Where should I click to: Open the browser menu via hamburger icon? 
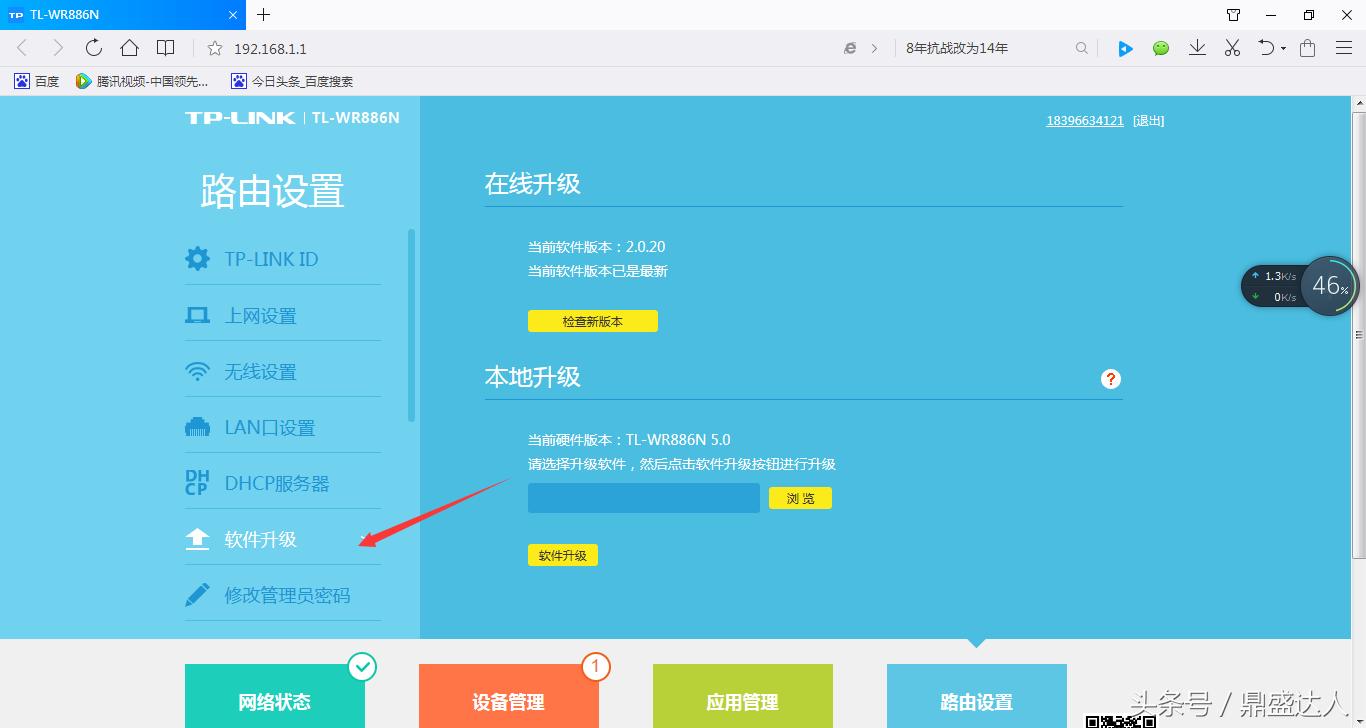pyautogui.click(x=1343, y=47)
